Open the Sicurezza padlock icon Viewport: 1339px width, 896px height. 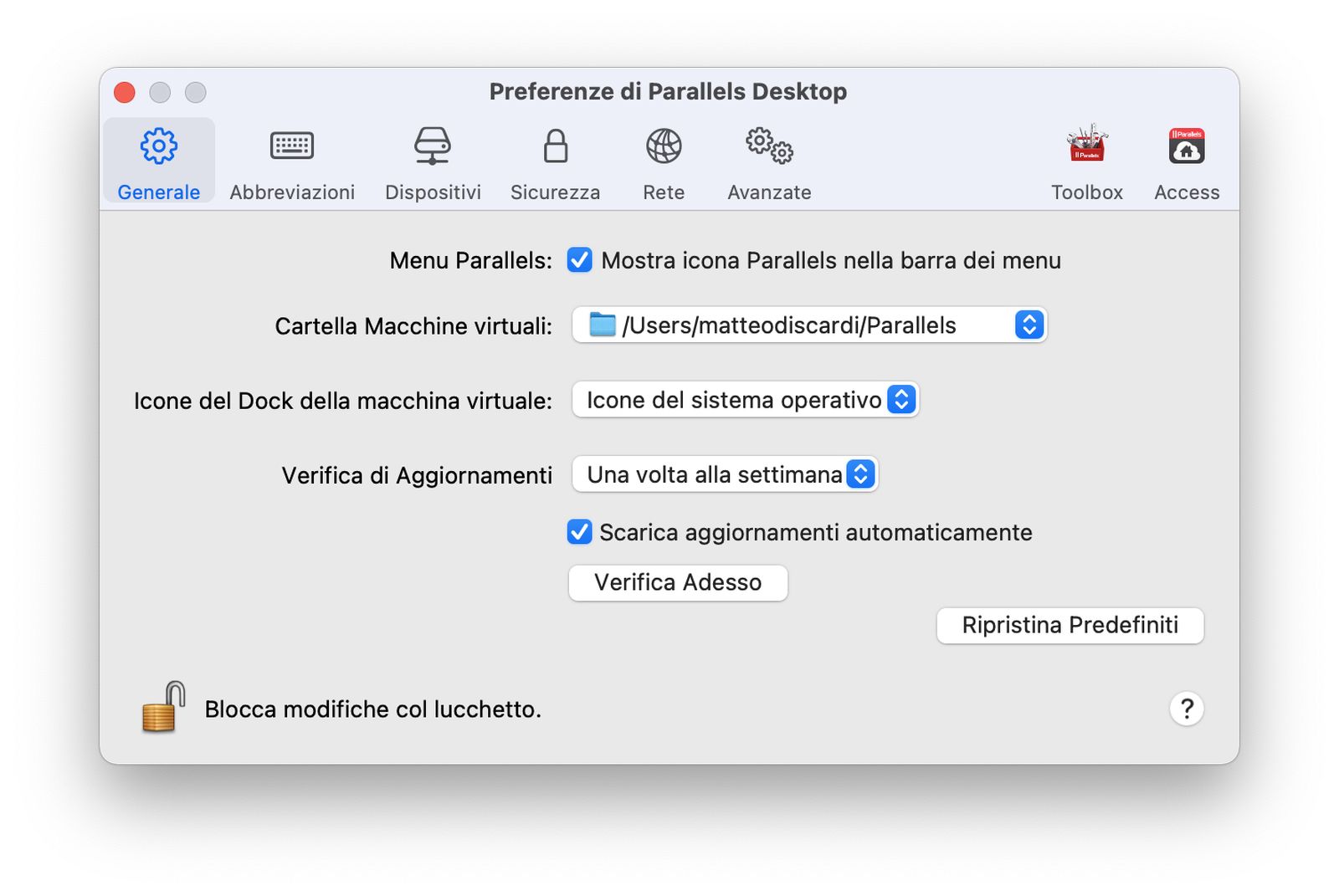tap(556, 146)
